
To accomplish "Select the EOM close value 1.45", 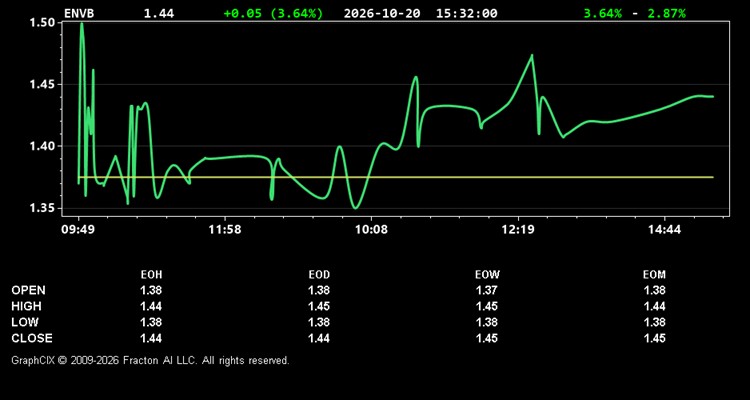I will [x=654, y=338].
